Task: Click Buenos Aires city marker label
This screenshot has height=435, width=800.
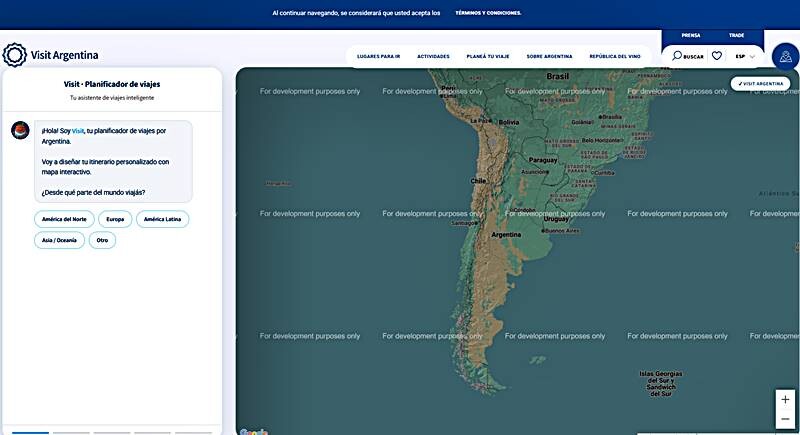Action: tap(560, 231)
